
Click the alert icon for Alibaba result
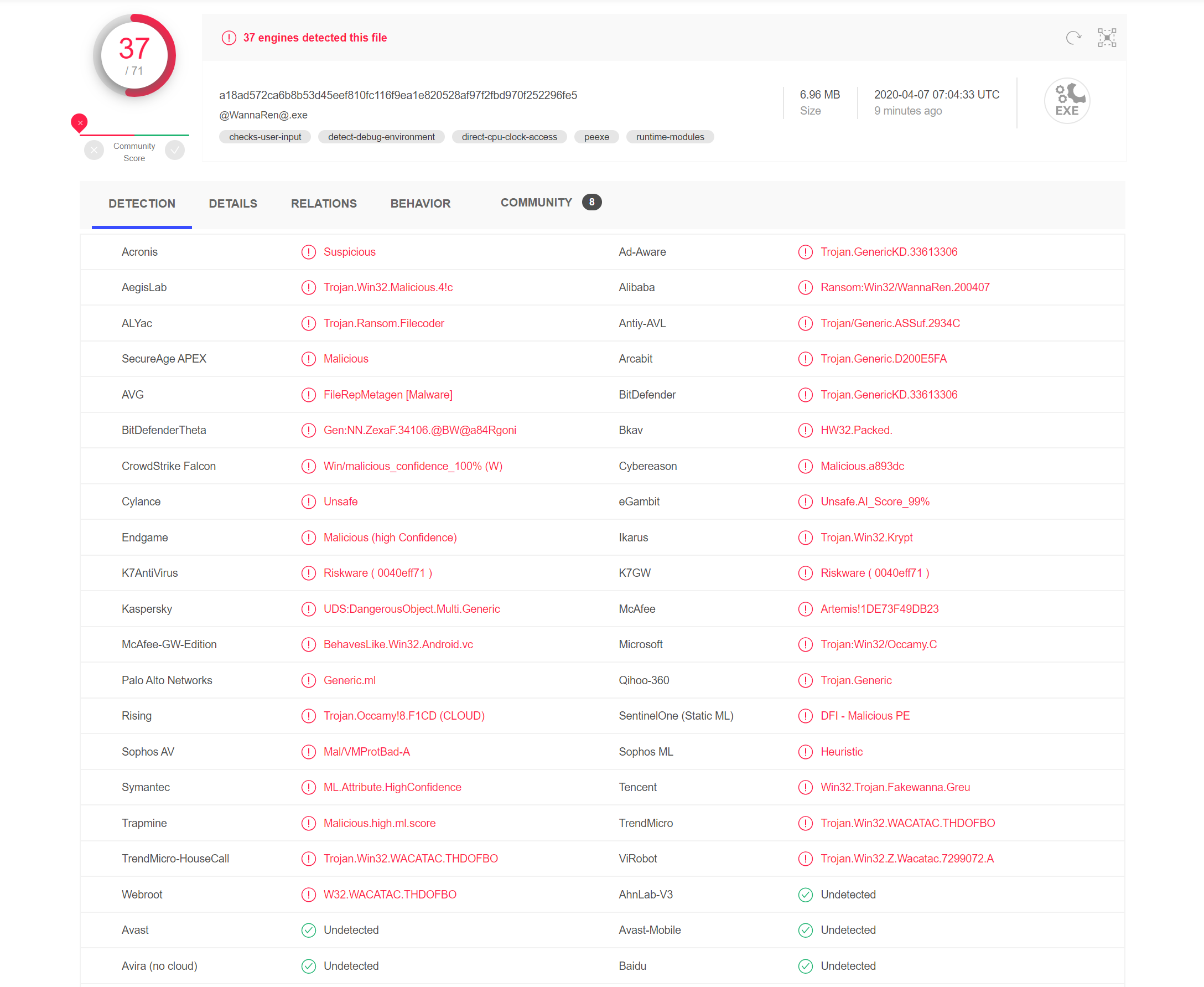805,288
